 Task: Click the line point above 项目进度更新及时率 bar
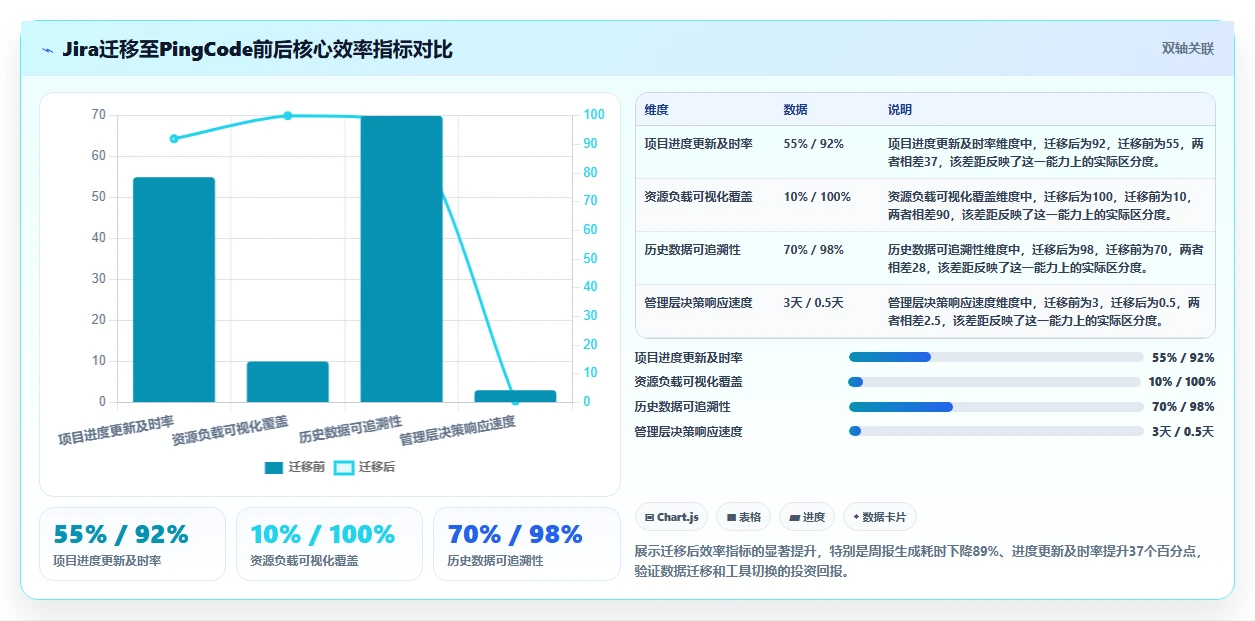click(174, 139)
